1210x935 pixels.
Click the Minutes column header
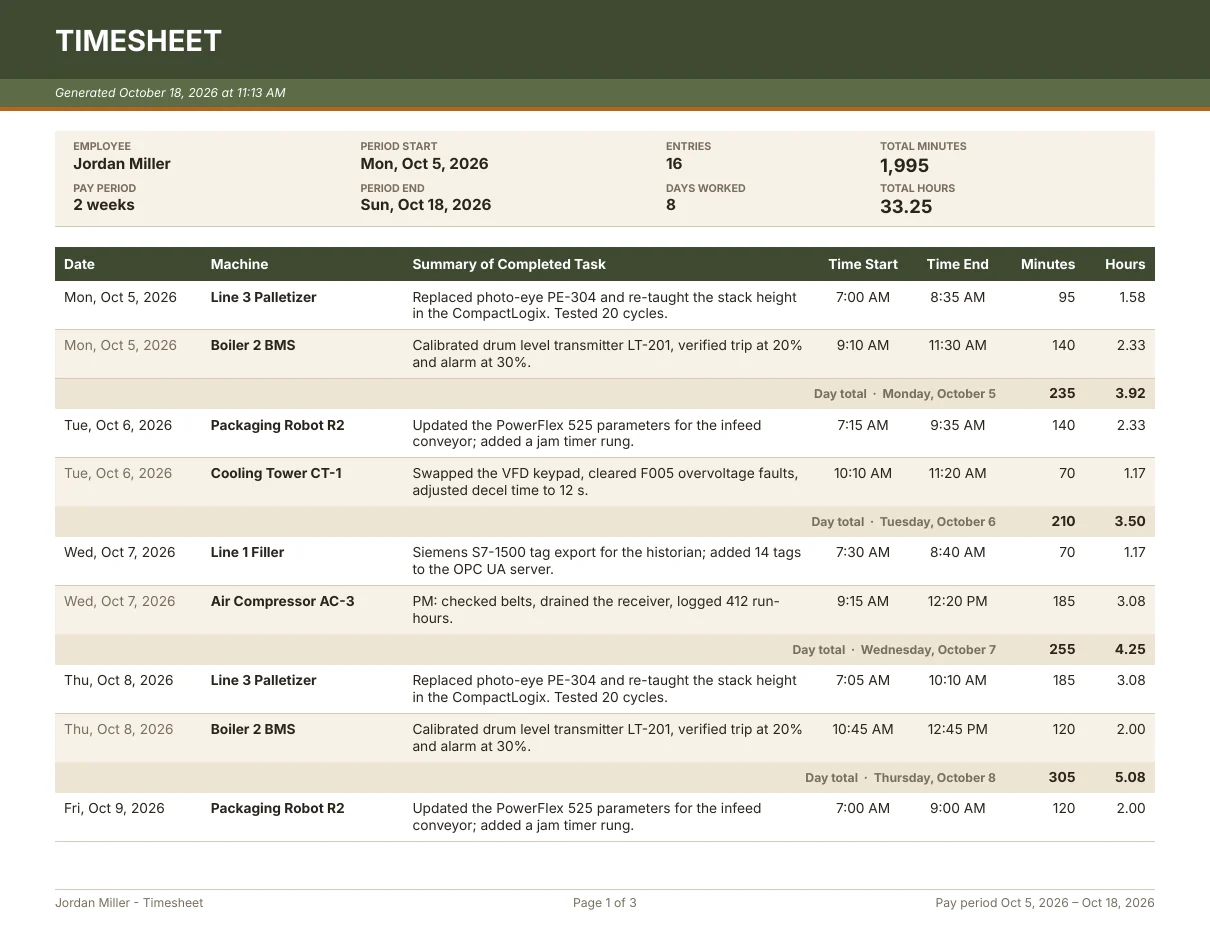tap(1048, 264)
